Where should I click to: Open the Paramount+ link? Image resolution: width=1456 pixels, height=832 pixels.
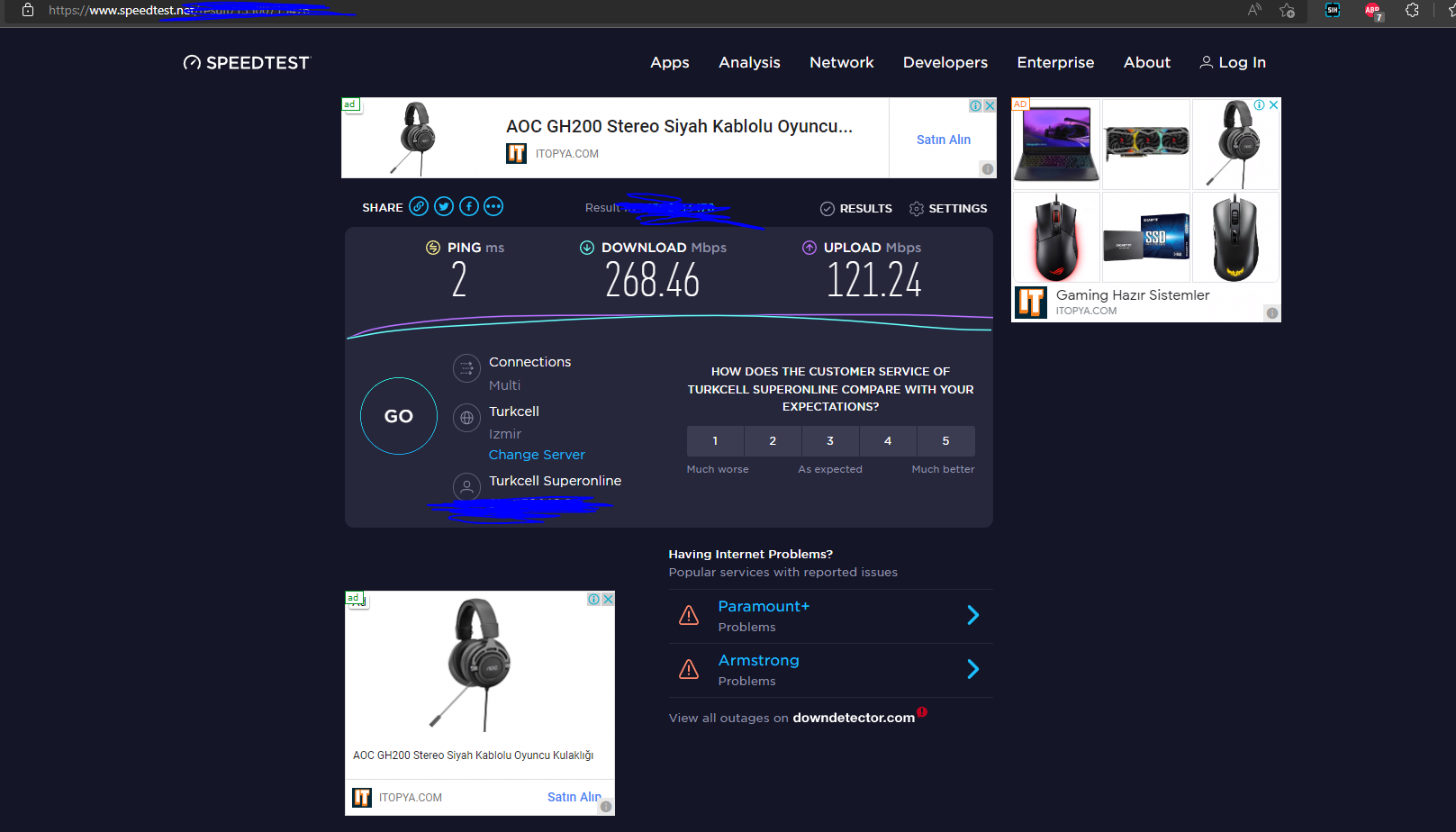tap(764, 606)
